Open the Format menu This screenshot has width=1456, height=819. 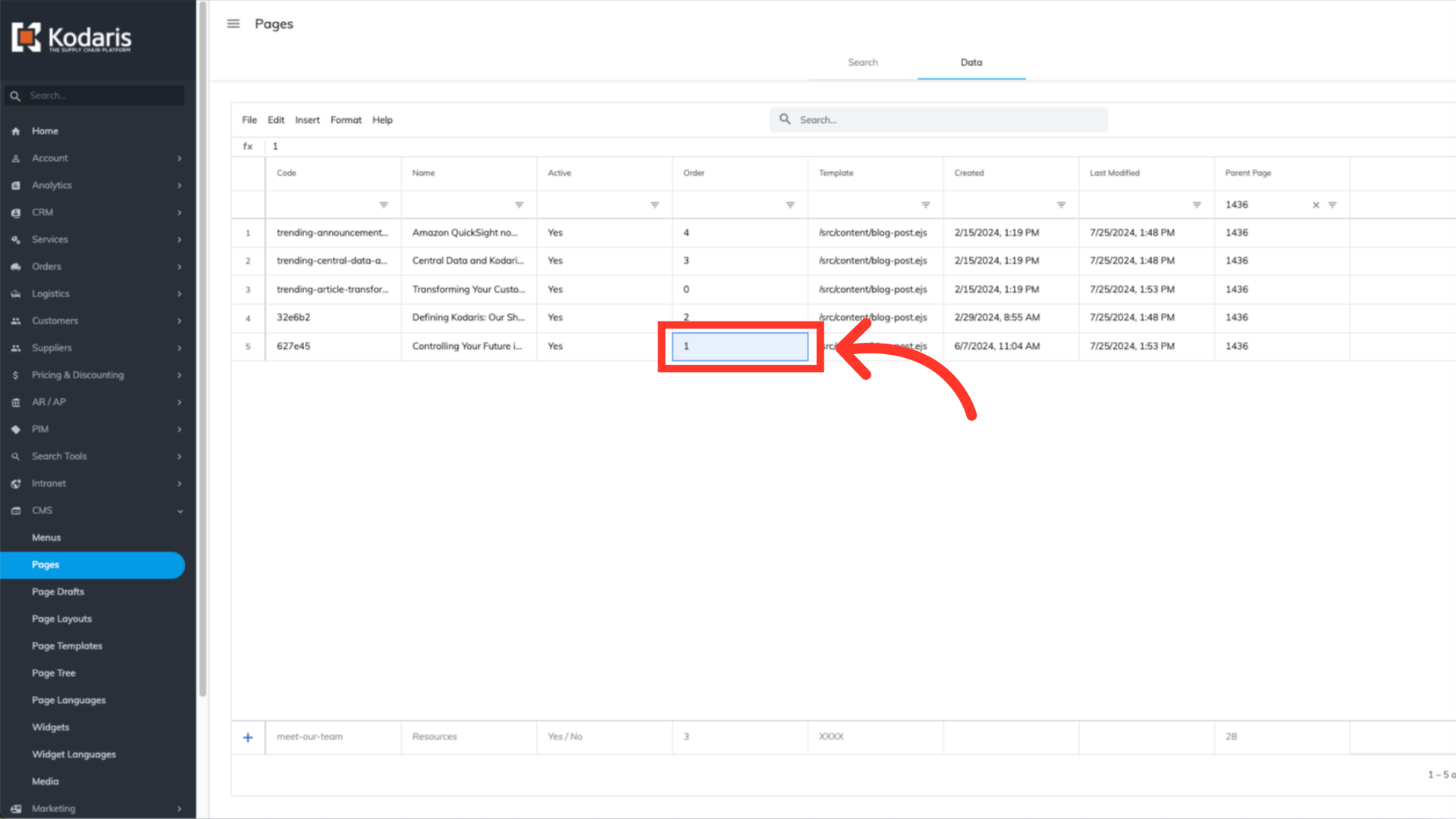click(346, 120)
